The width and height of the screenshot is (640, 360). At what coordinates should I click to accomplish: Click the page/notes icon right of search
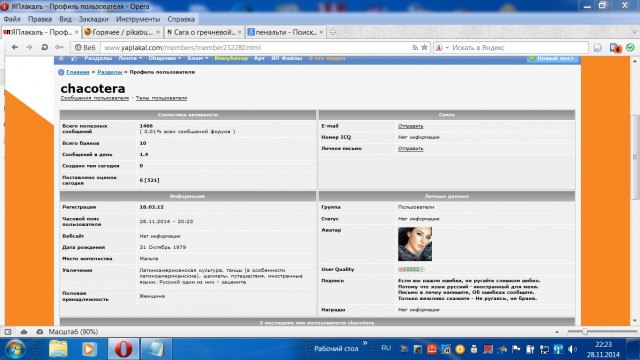[x=598, y=48]
